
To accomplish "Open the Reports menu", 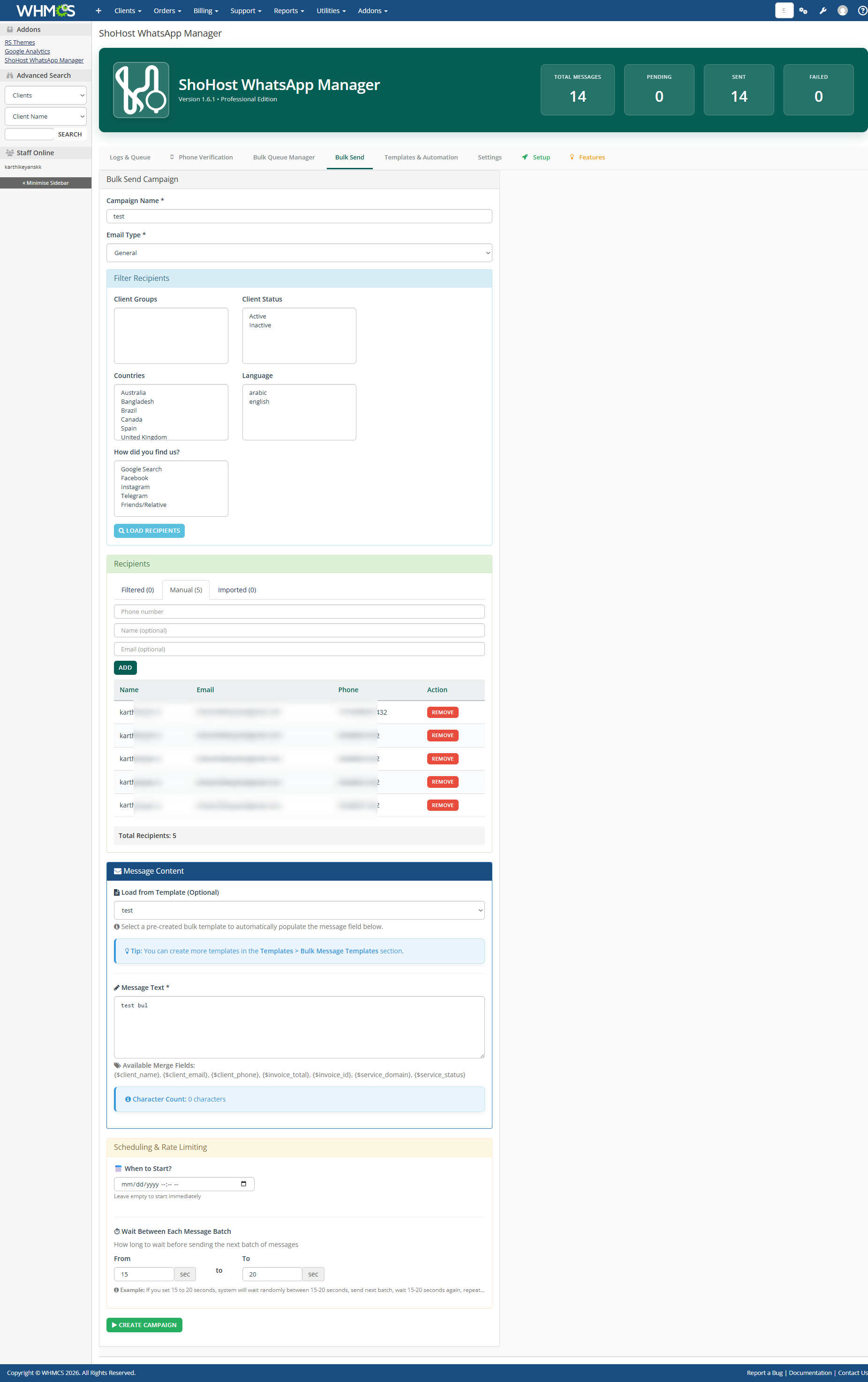I will pyautogui.click(x=289, y=11).
